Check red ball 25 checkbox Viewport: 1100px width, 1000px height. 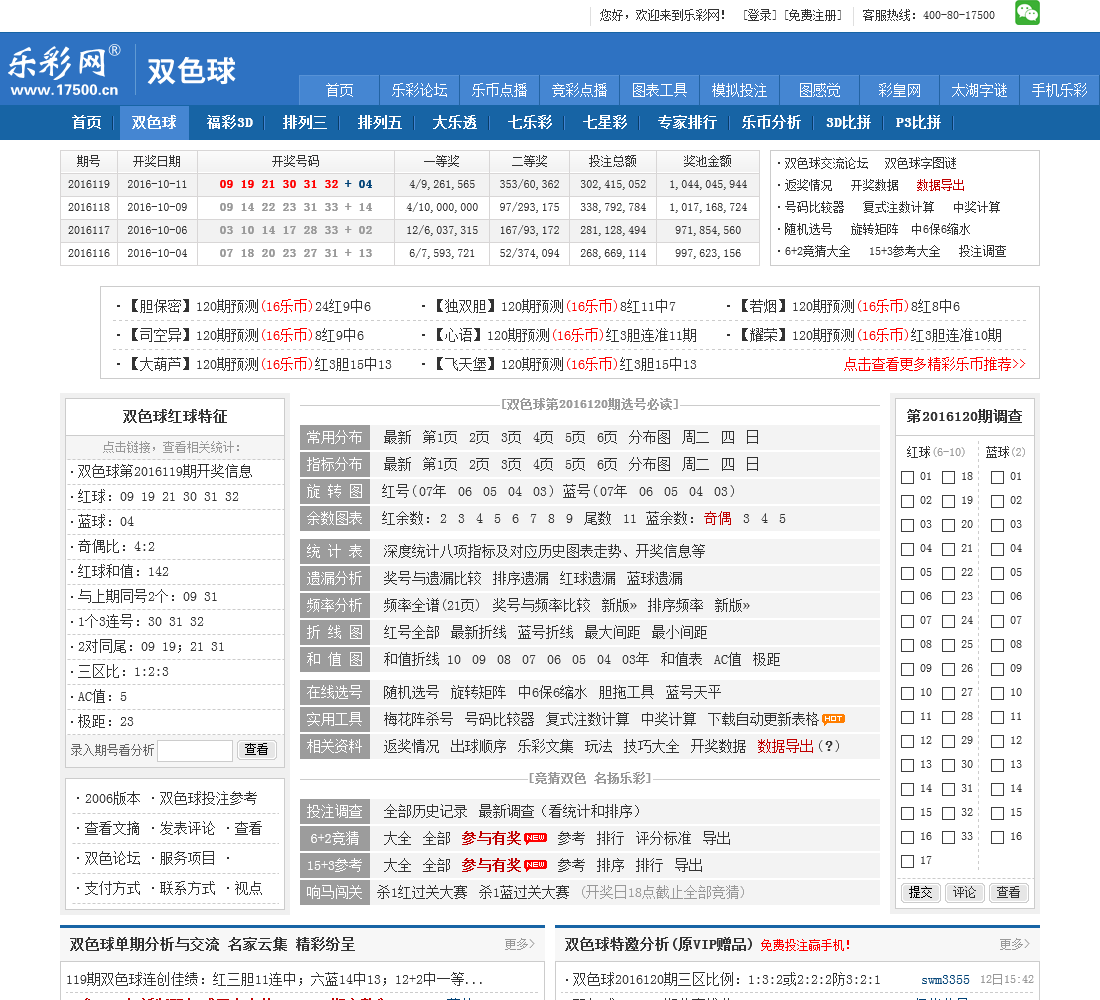pos(948,645)
